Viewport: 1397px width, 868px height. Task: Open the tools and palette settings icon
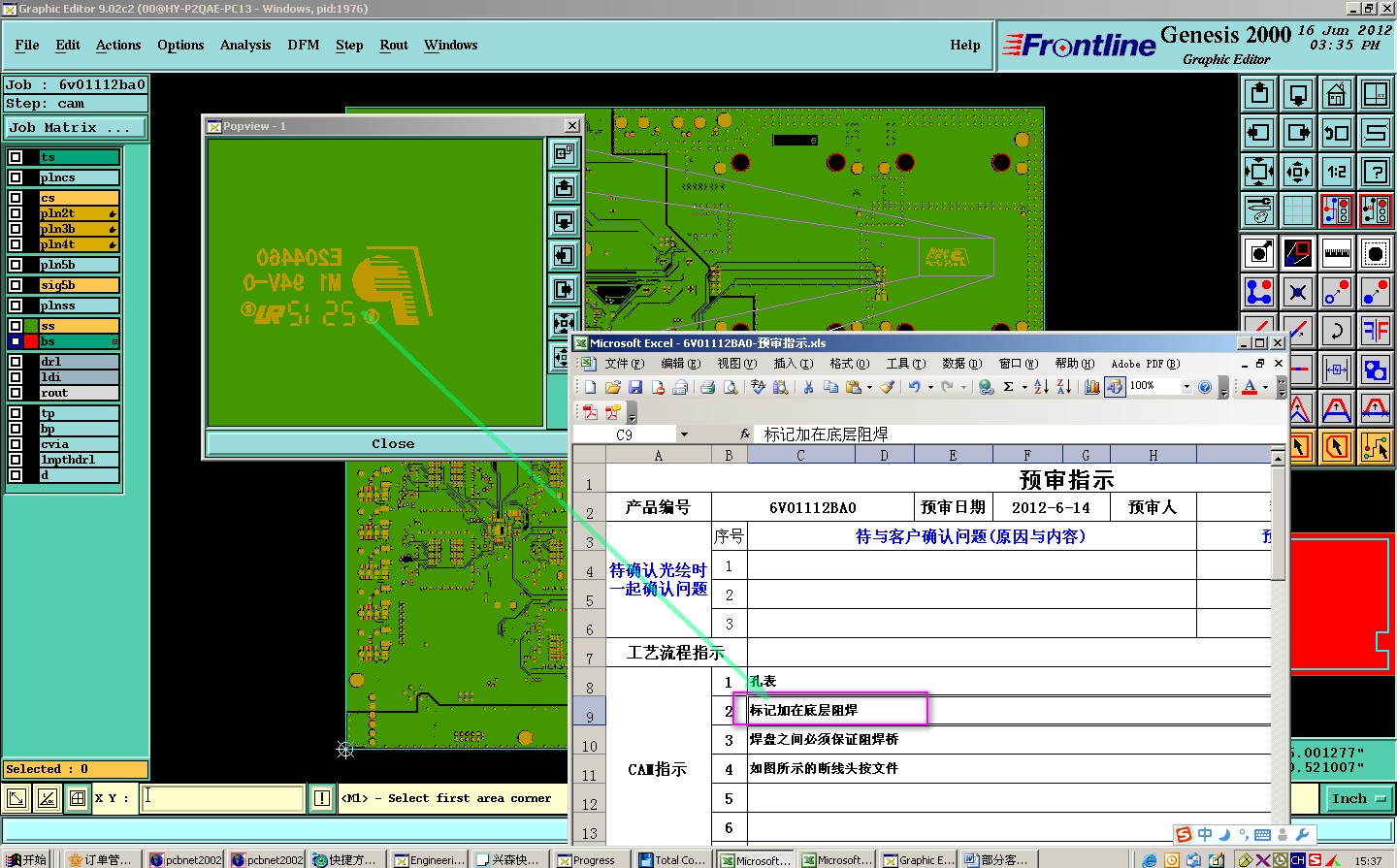pyautogui.click(x=1259, y=210)
